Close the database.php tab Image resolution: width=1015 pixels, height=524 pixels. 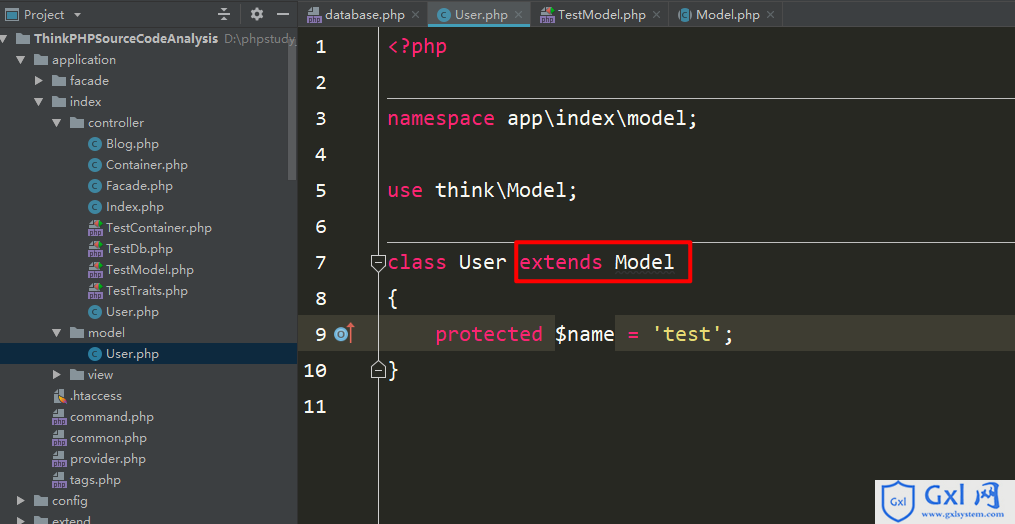[x=416, y=15]
